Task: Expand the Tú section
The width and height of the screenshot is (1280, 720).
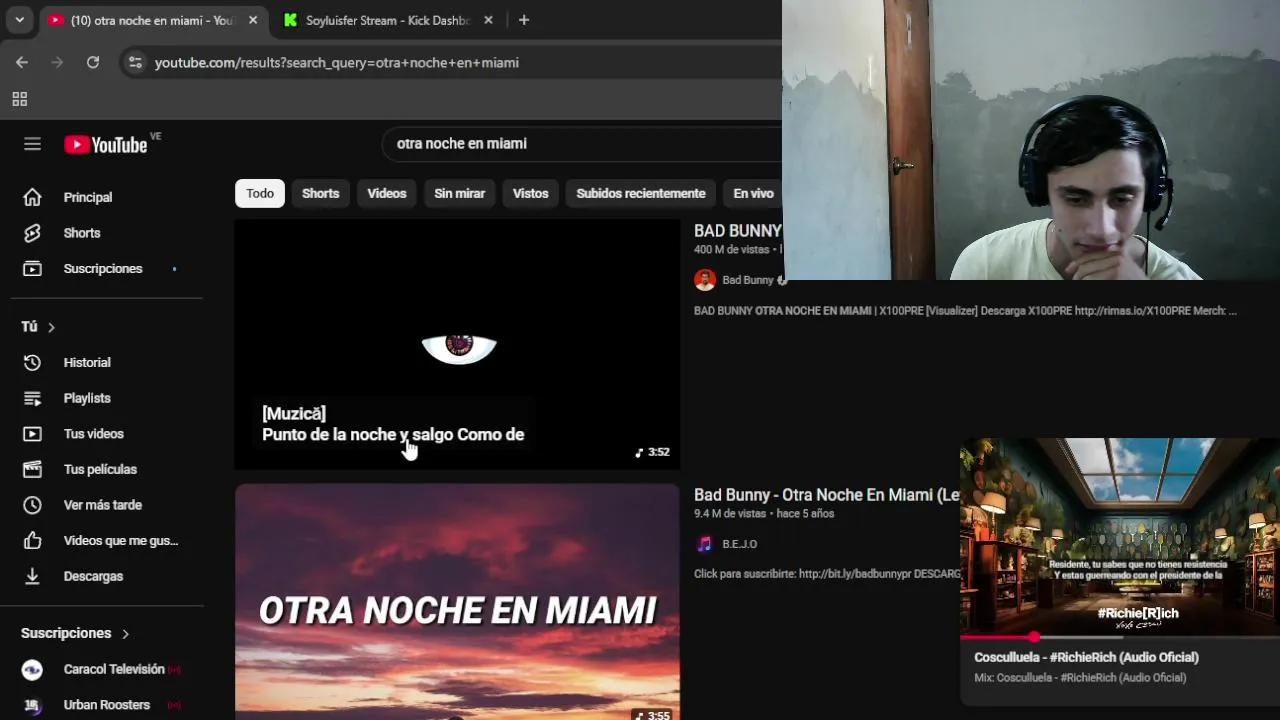Action: click(38, 327)
